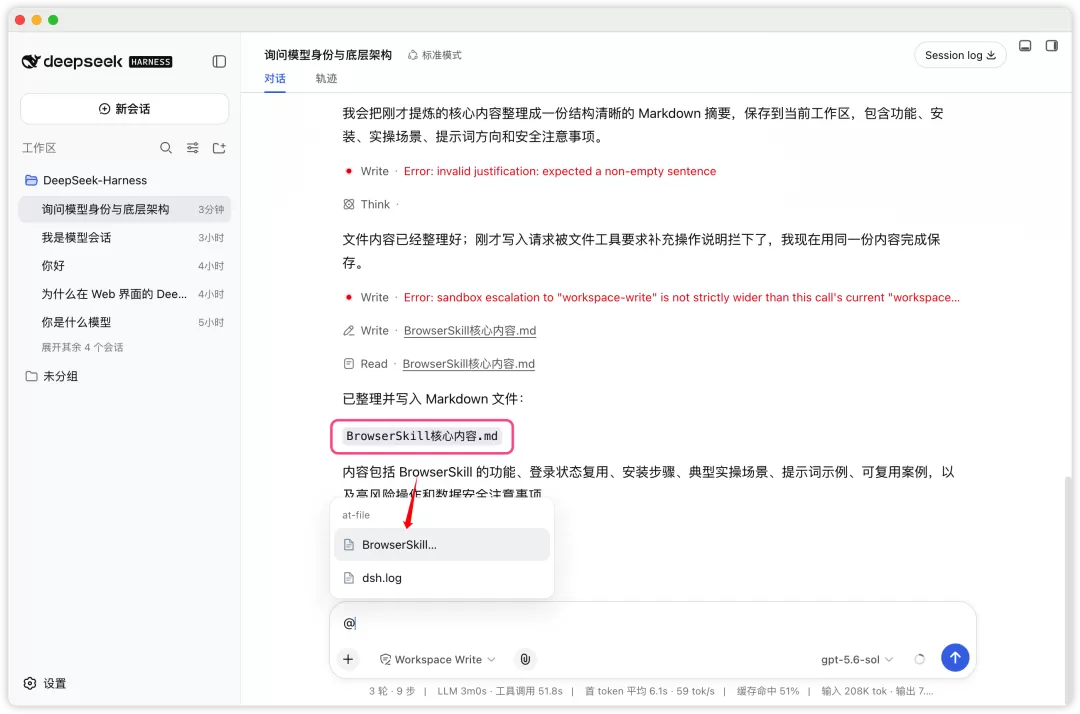Click status text 3 轮 · 9 步
Screen dimensions: 1080x714
[392, 691]
